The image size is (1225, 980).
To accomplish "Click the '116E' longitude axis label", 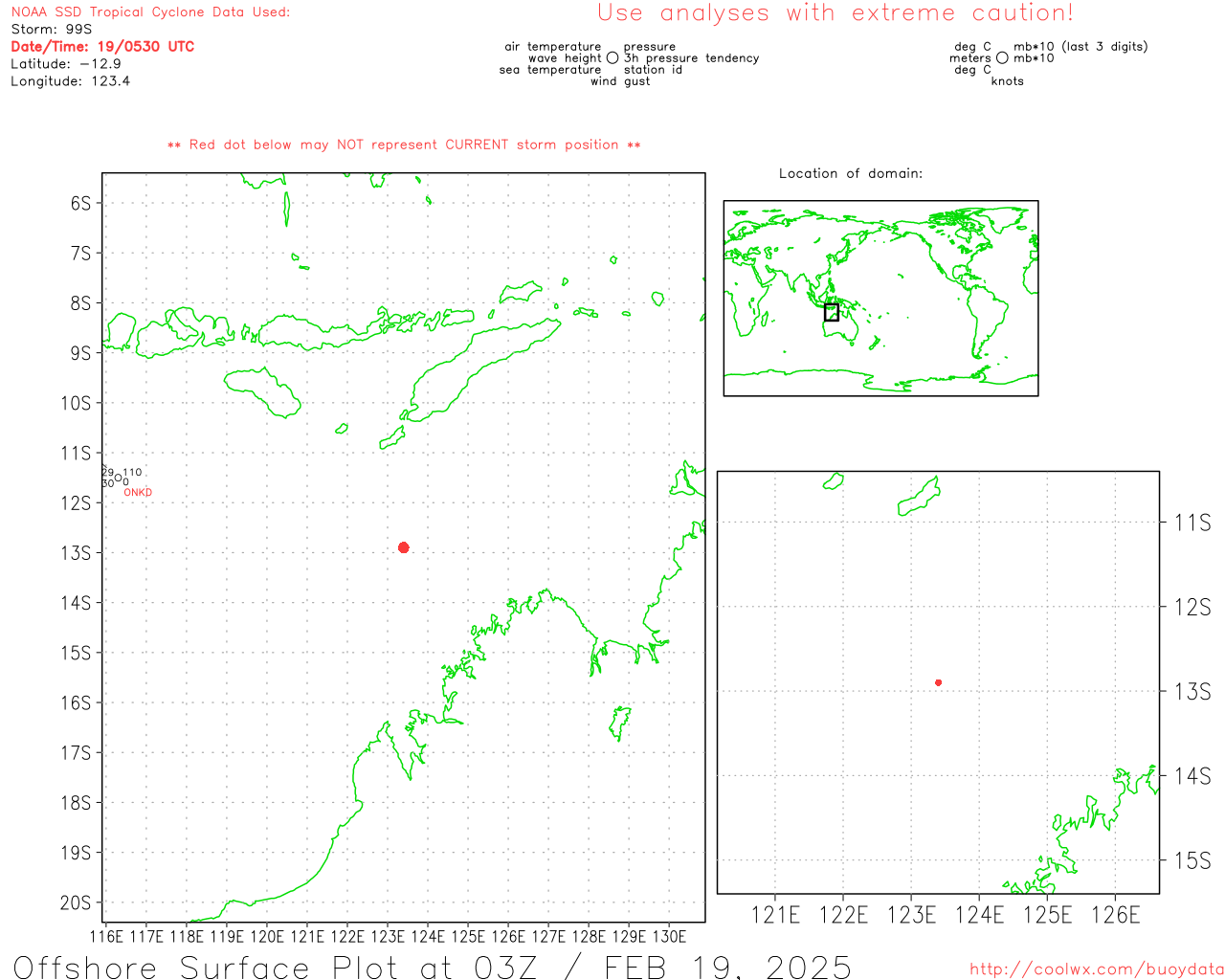I will coord(106,936).
